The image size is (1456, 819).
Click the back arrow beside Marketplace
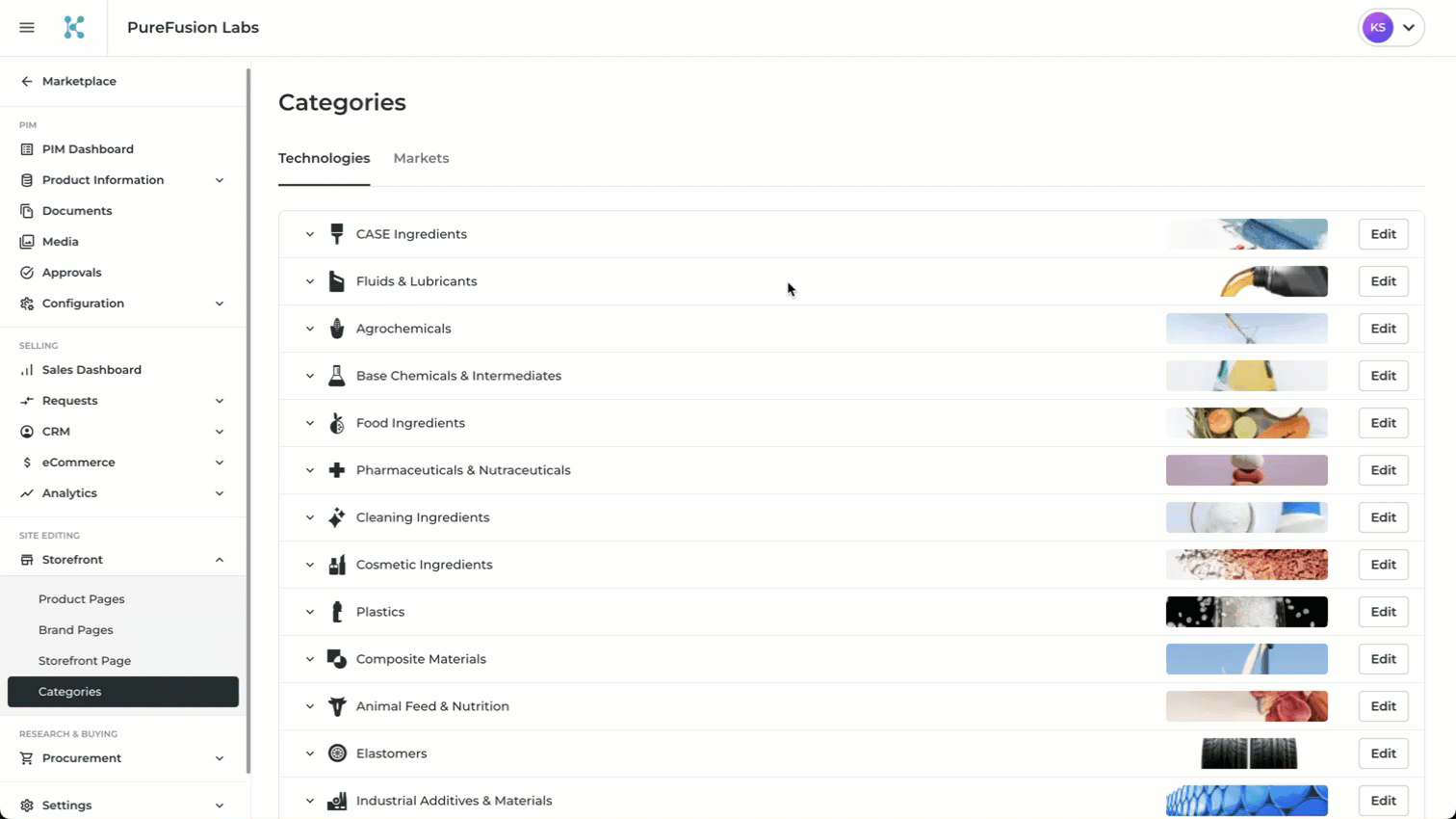click(27, 82)
